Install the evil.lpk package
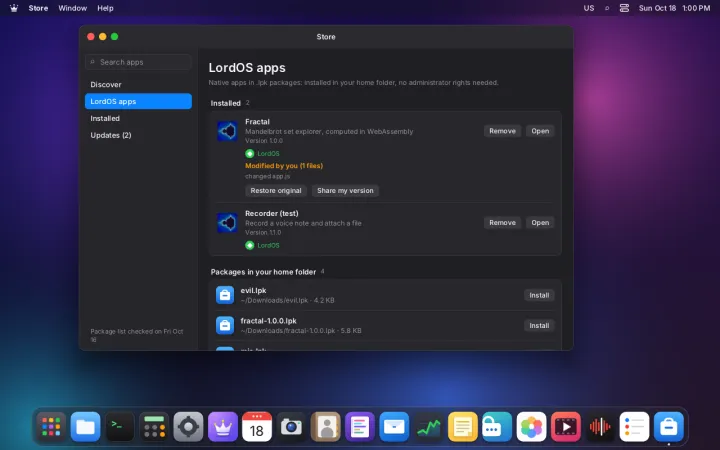The image size is (720, 450). coord(539,295)
